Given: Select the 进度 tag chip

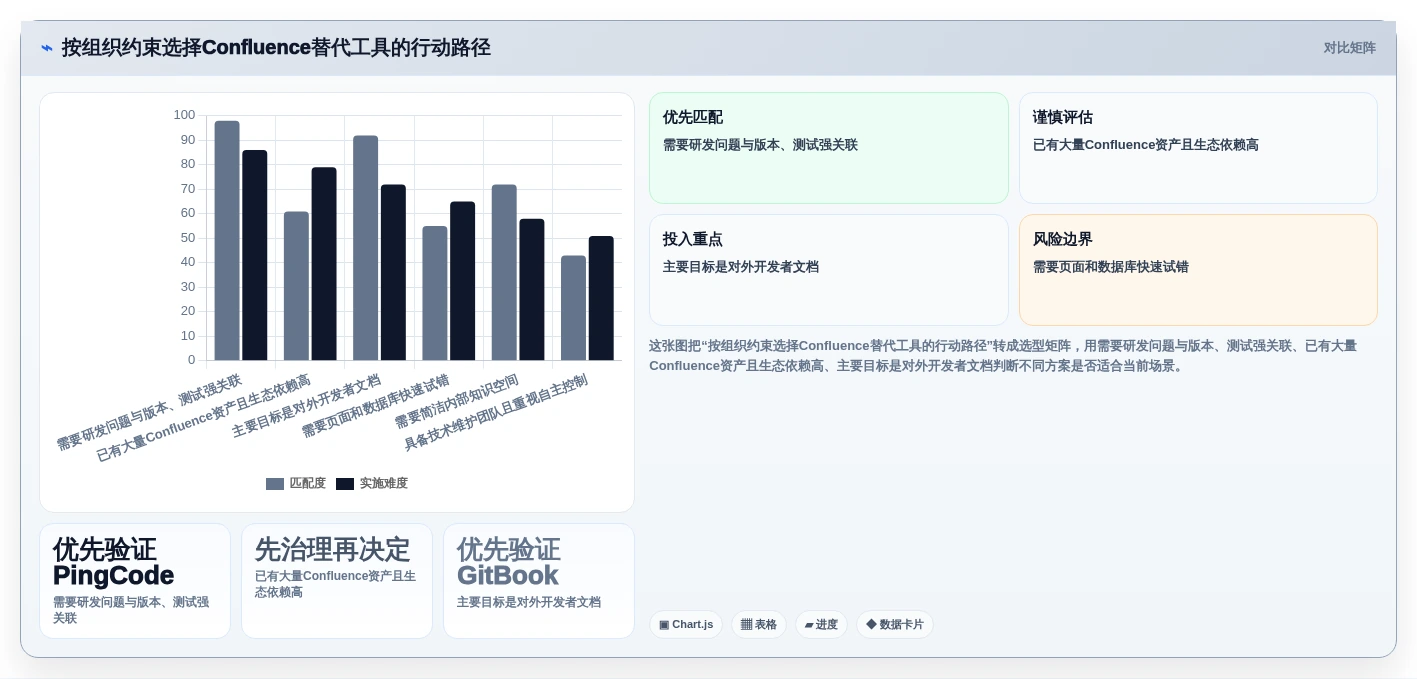Looking at the screenshot, I should [x=821, y=625].
